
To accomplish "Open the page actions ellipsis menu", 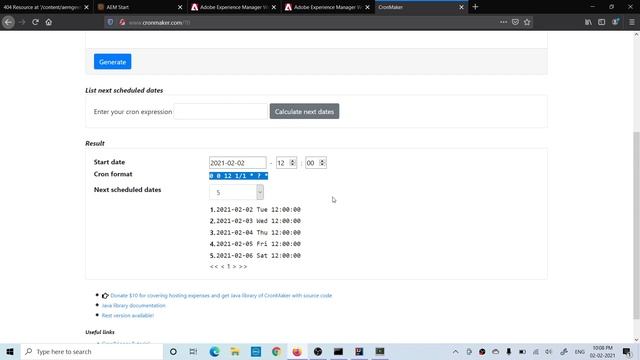I will [x=503, y=22].
